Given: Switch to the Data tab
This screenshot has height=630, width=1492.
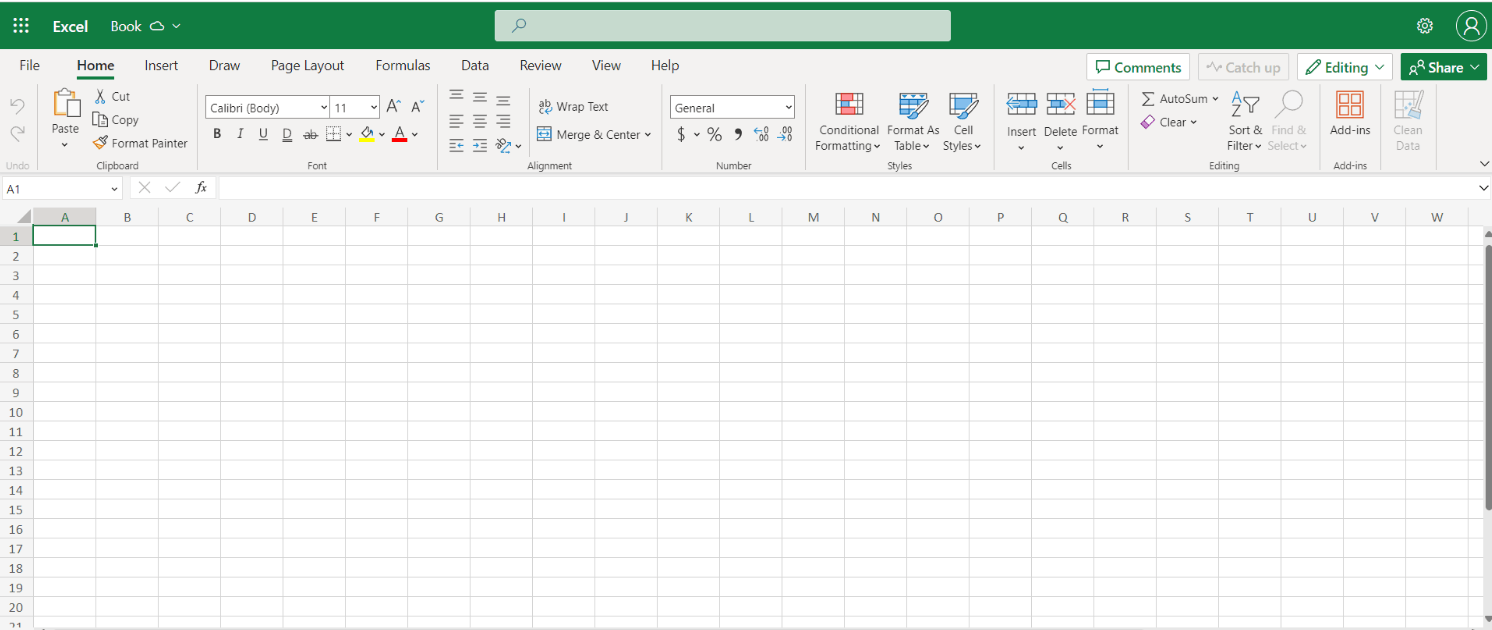Looking at the screenshot, I should pos(475,65).
